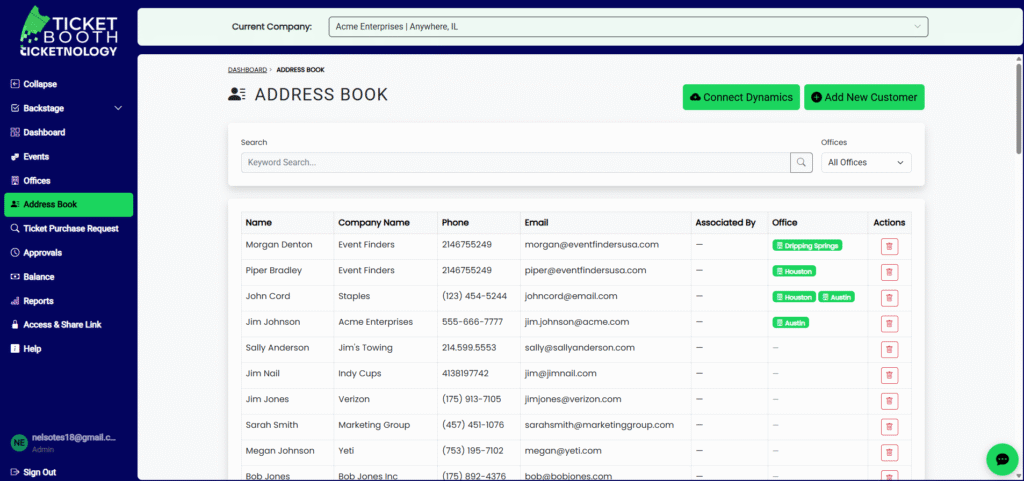The width and height of the screenshot is (1024, 481).
Task: Click the name Megan Johnson
Action: 280,450
